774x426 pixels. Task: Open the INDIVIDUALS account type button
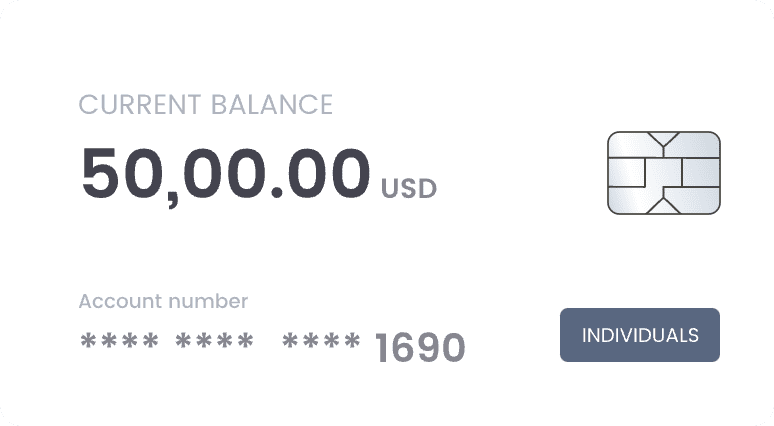pos(640,335)
